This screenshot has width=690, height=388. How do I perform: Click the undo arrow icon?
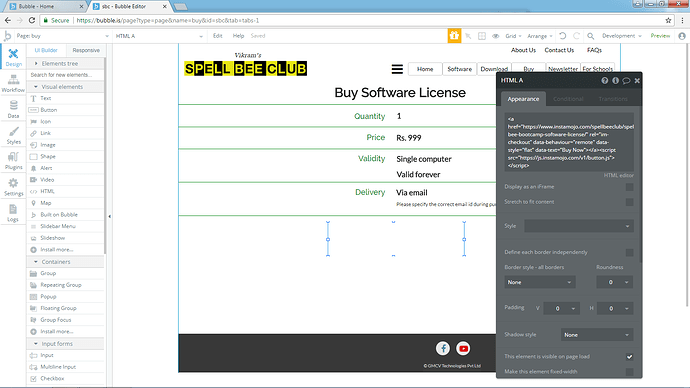(562, 36)
